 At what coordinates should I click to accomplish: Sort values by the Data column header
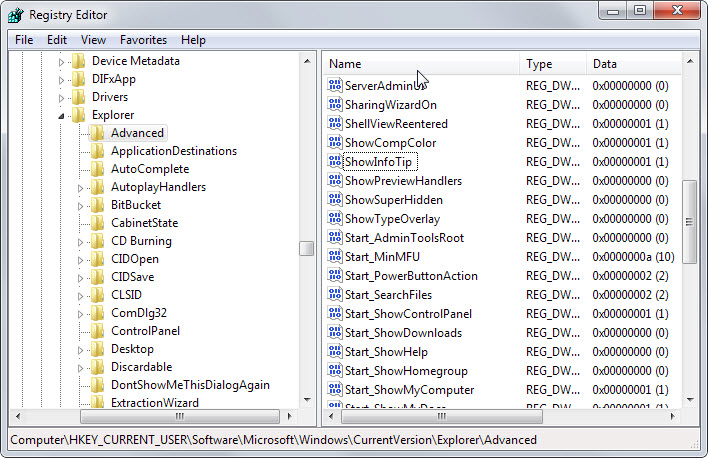click(x=634, y=64)
